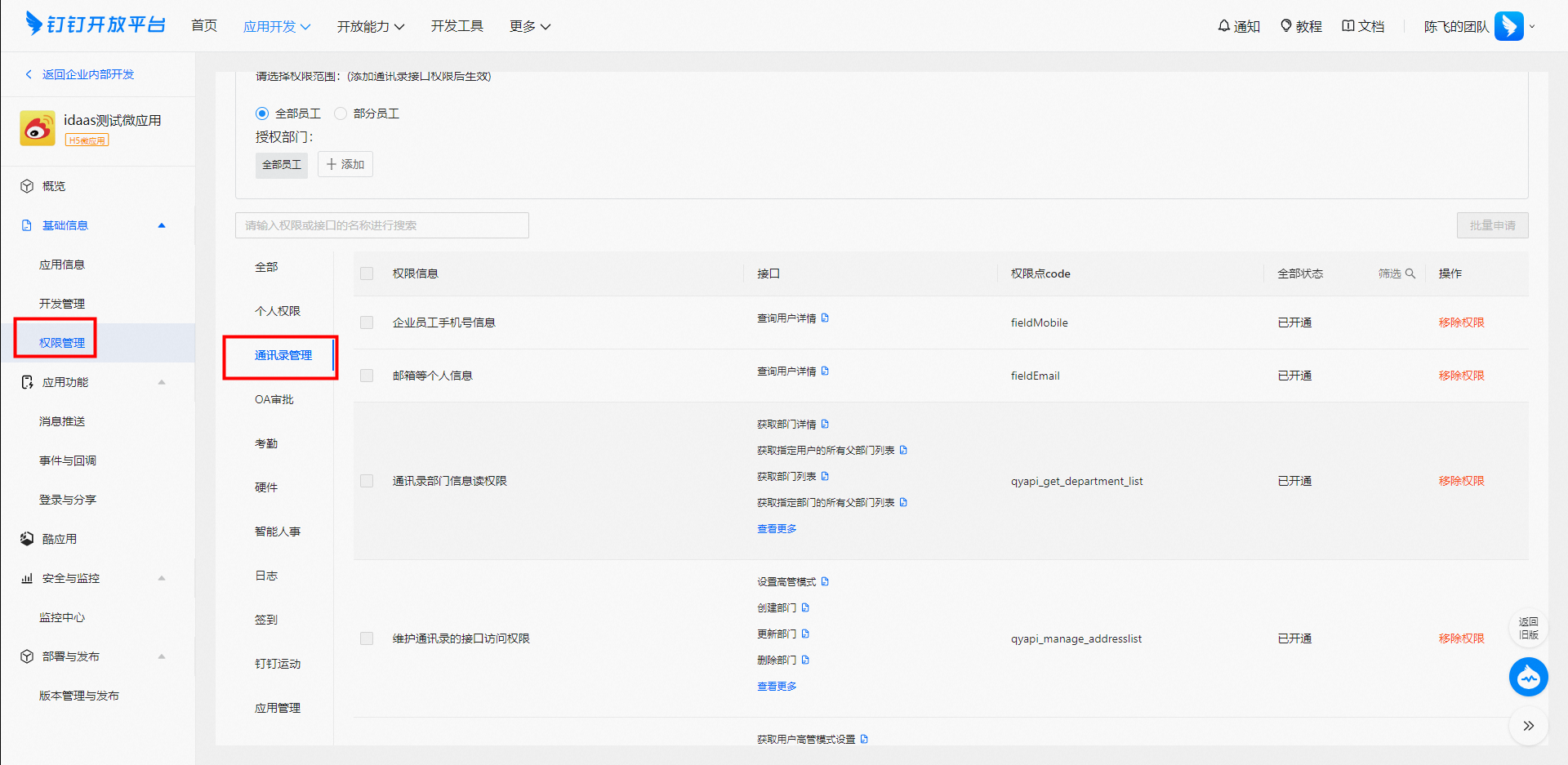1568x765 pixels.
Task: Expand the 应用开发 dropdown in top navigation
Action: pos(277,26)
